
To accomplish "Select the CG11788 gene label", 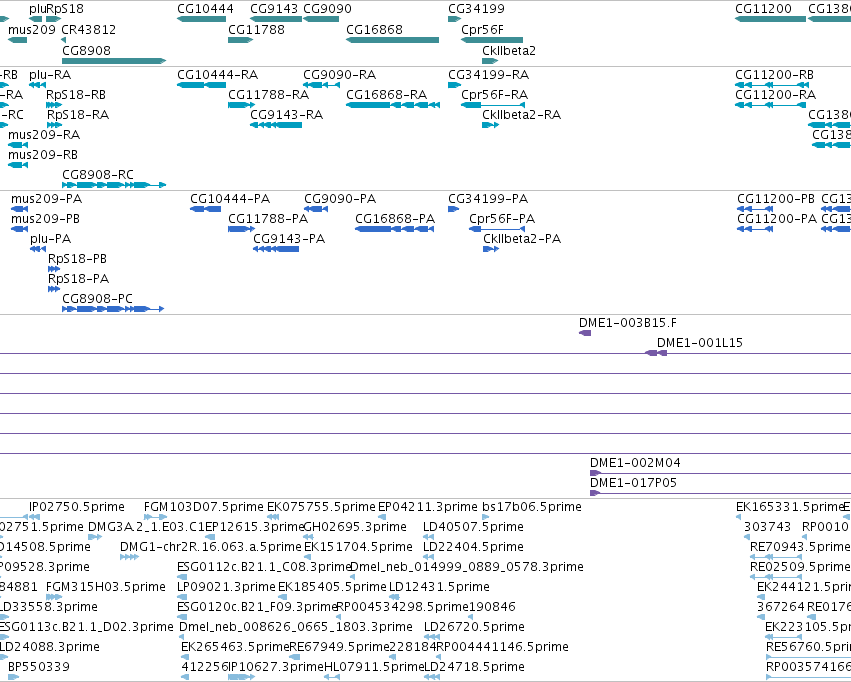I will [256, 29].
